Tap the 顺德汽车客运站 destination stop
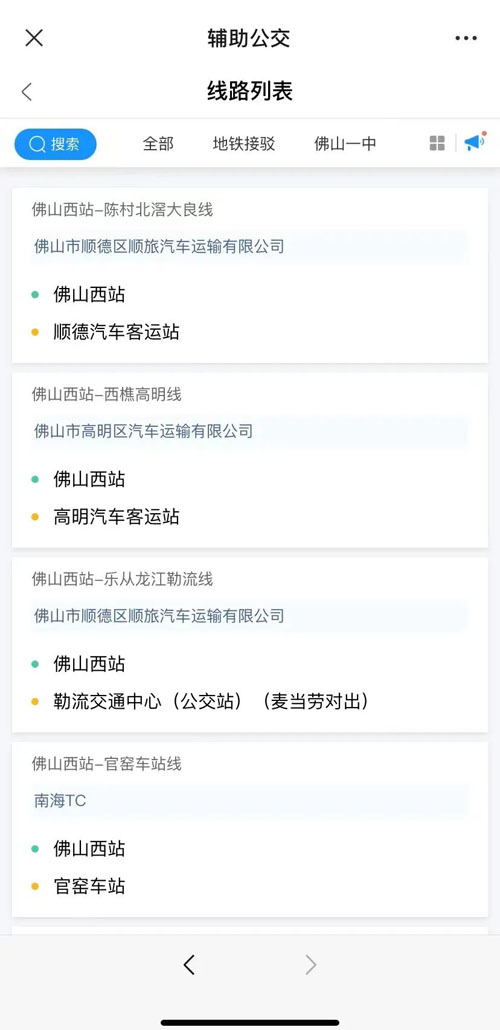Image resolution: width=500 pixels, height=1030 pixels. pos(116,332)
